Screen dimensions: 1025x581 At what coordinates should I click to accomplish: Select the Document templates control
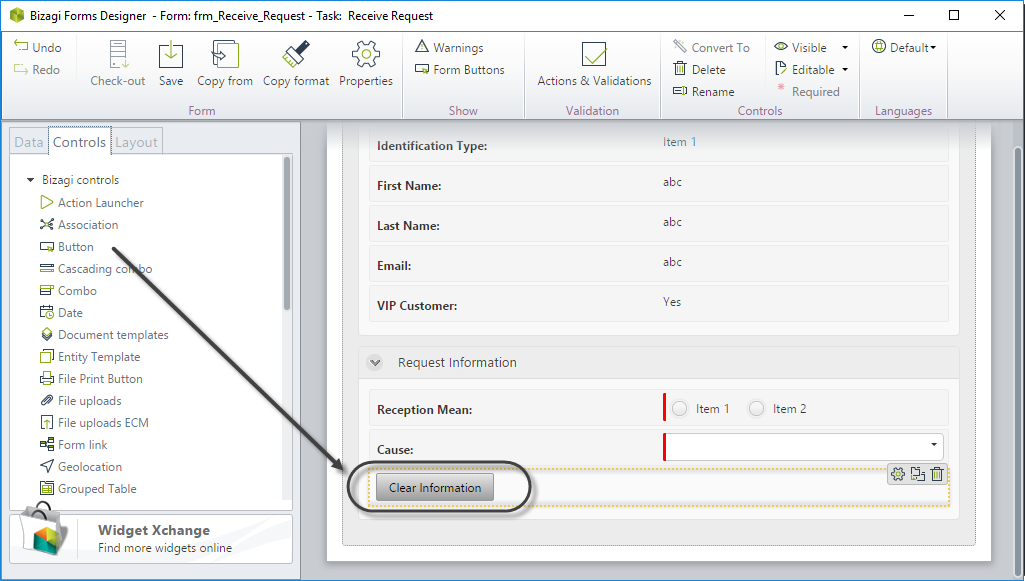104,335
